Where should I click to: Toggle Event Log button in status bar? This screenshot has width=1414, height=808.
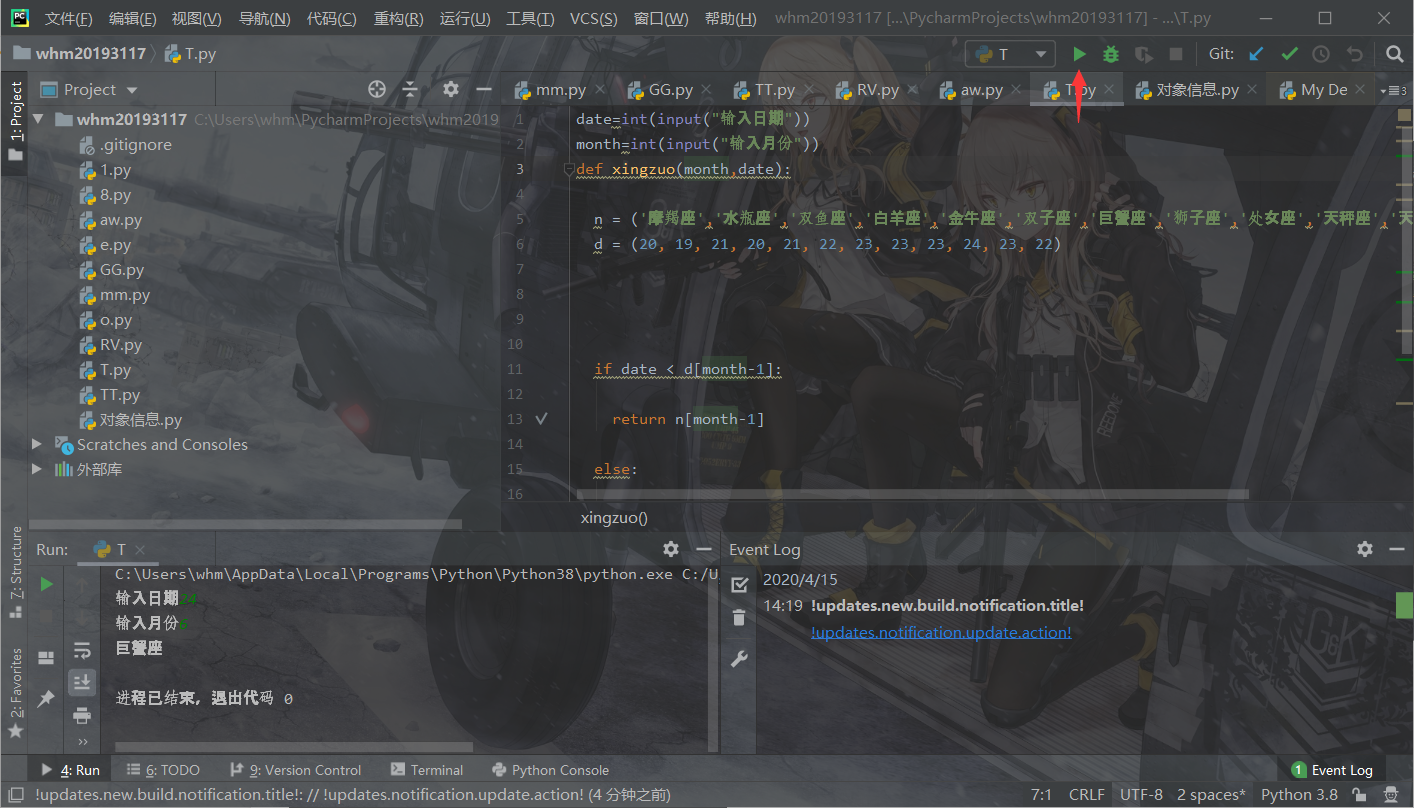tap(1332, 770)
